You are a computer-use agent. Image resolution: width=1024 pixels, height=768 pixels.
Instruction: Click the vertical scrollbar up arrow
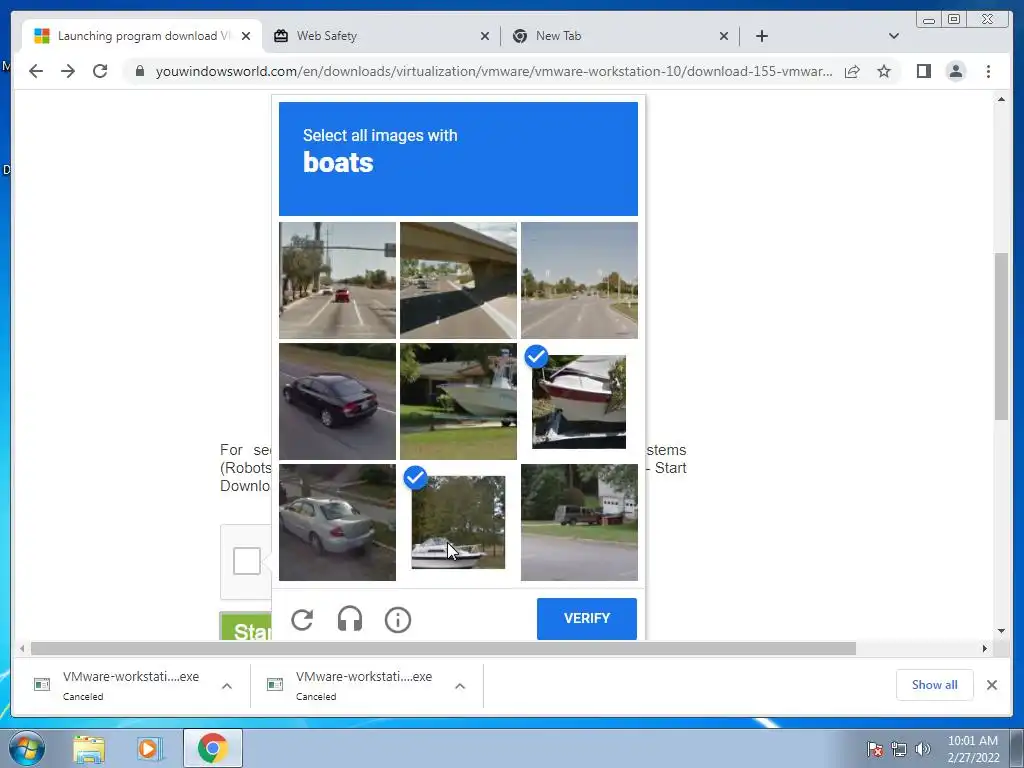[1001, 99]
